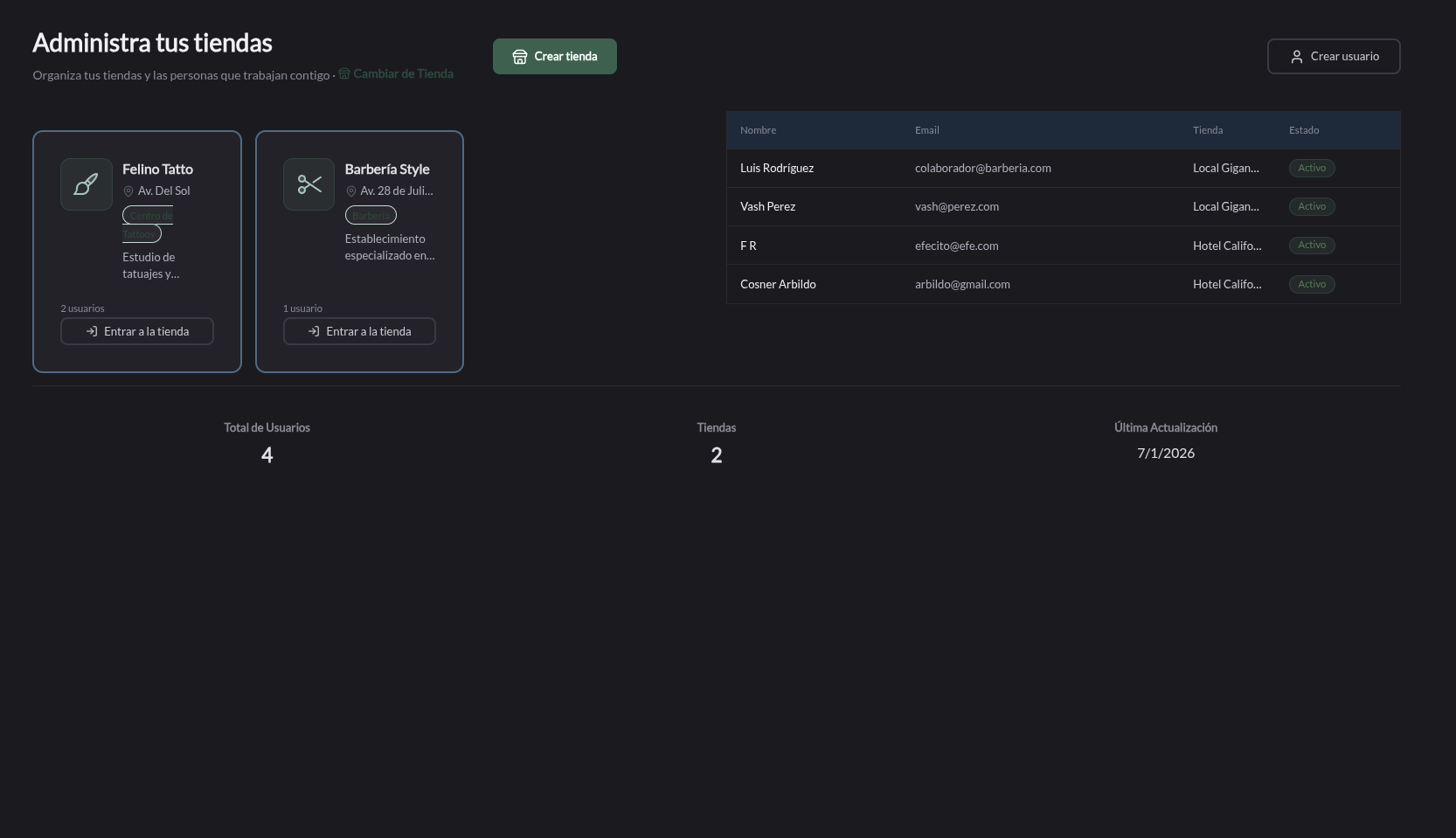
Task: Click the Estado column header
Action: tap(1304, 130)
